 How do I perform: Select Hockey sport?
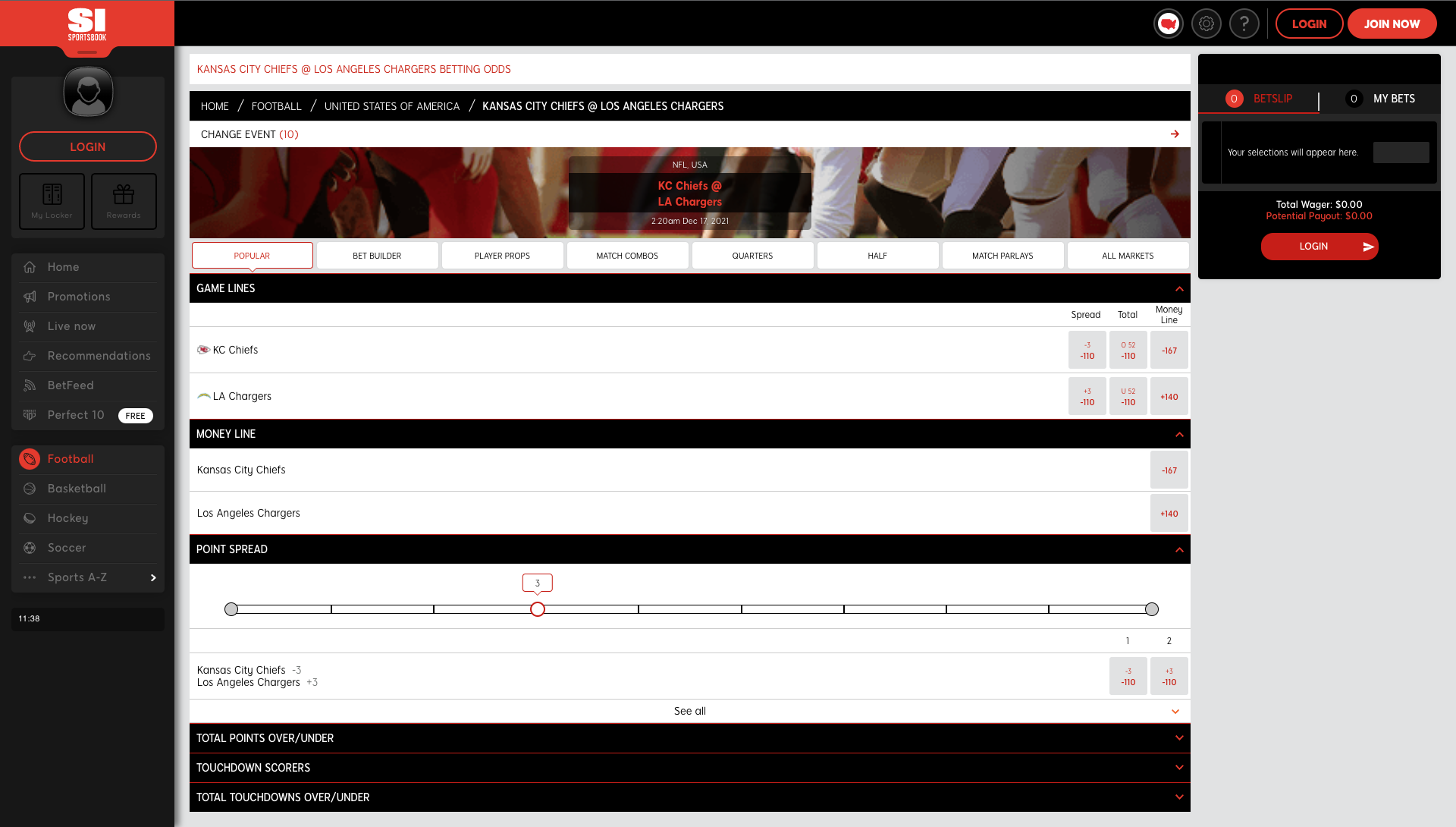[88, 518]
